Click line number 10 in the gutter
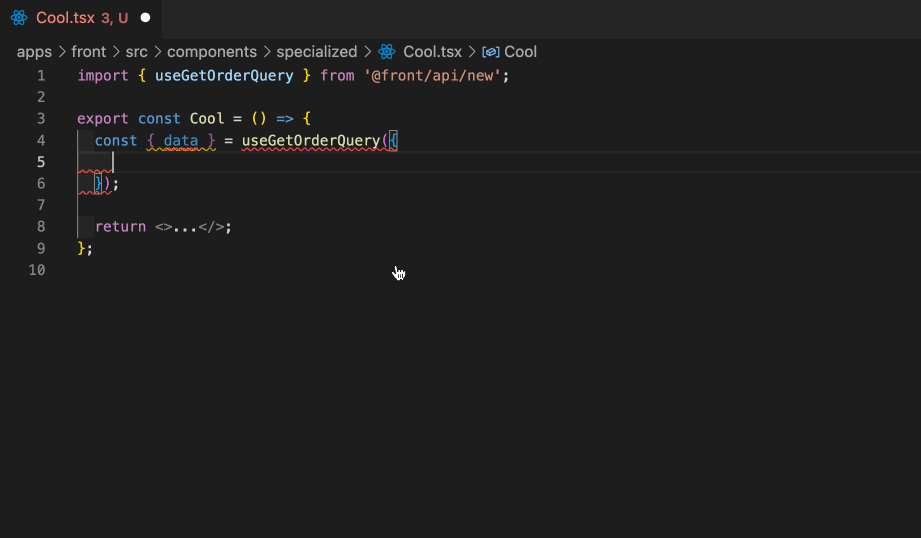Screen dimensions: 921x538 pyautogui.click(x=36, y=270)
